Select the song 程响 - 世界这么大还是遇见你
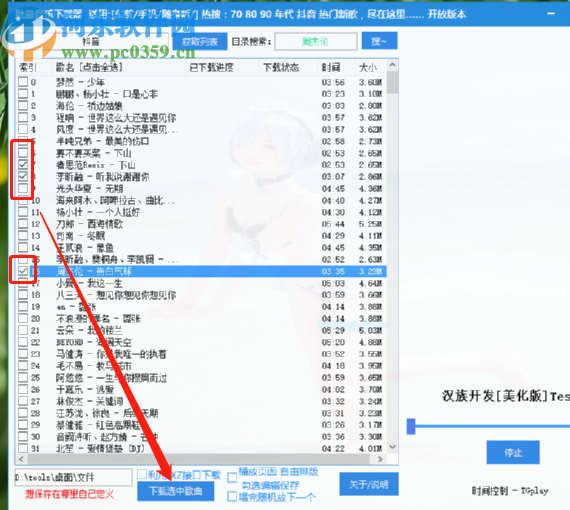 click(116, 118)
